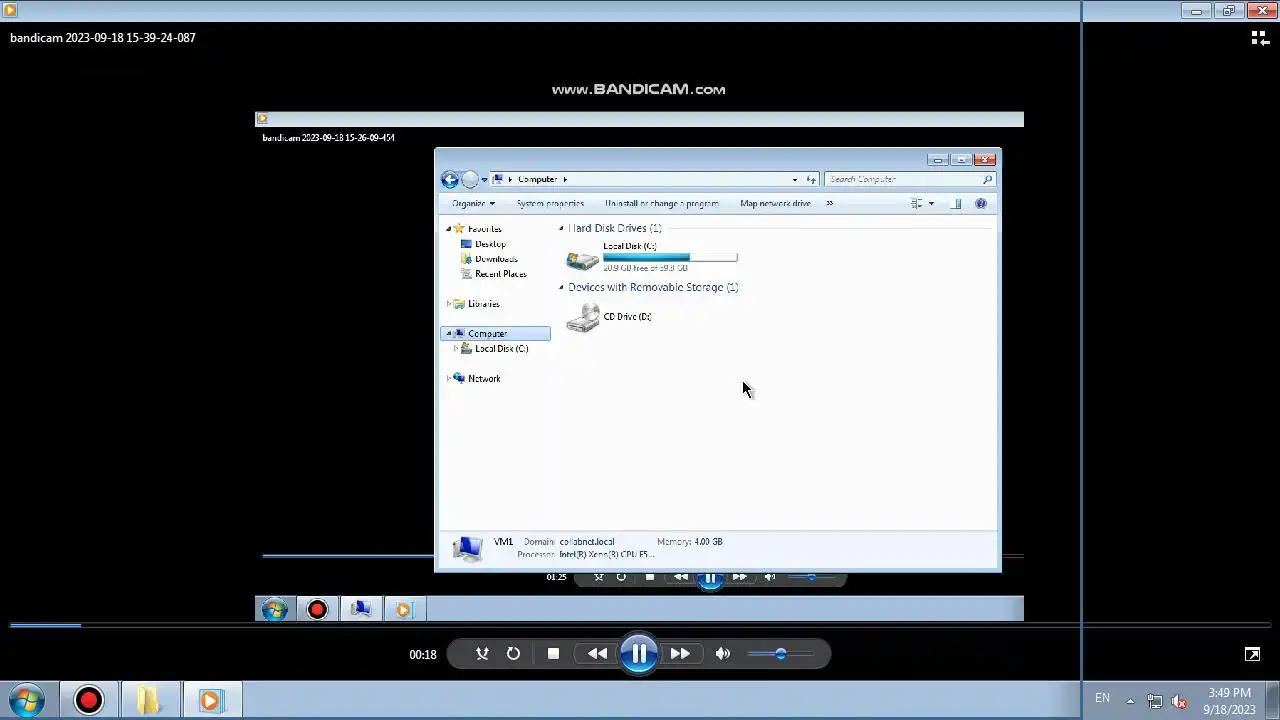1280x720 pixels.
Task: Click the Computer address bar breadcrumb
Action: point(537,179)
